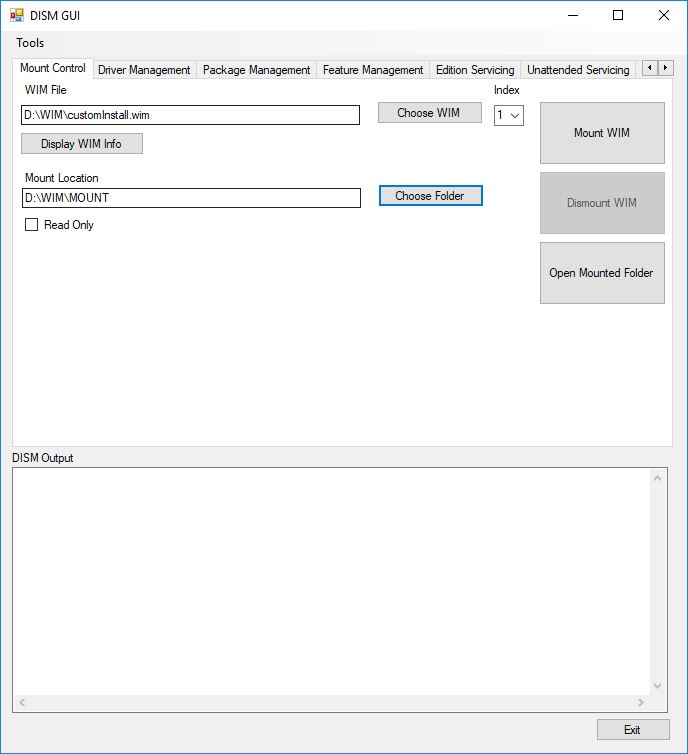Click the WIM File path field
This screenshot has width=688, height=754.
pyautogui.click(x=190, y=115)
